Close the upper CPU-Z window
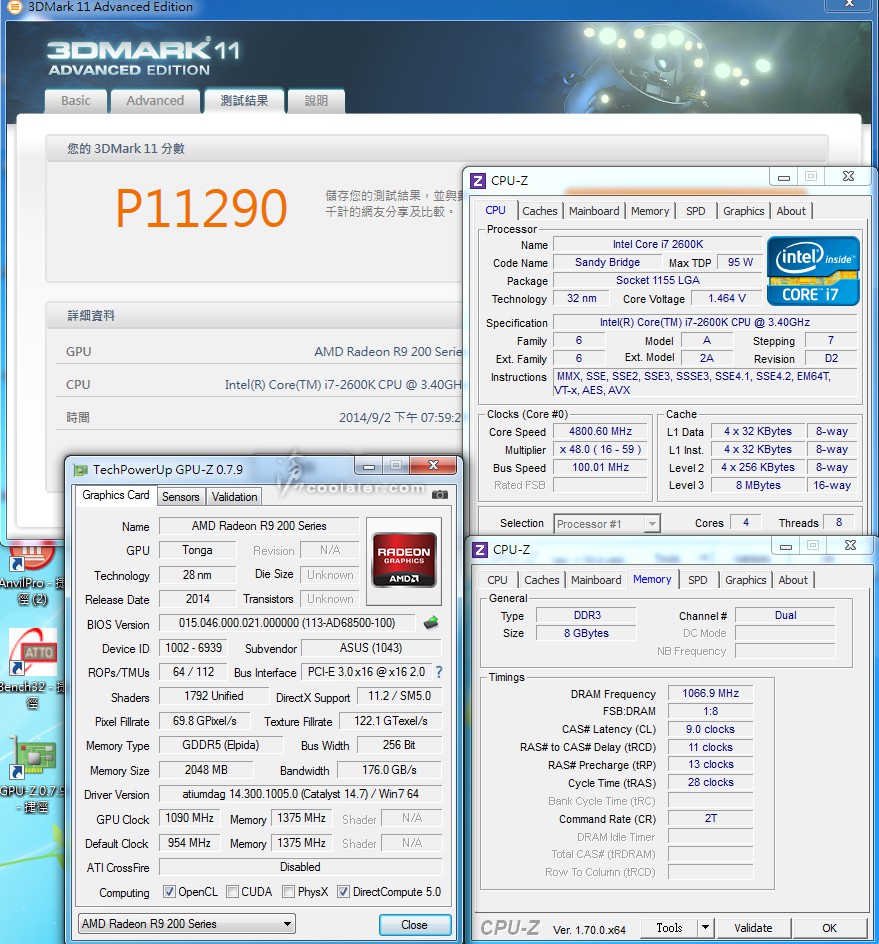This screenshot has width=879, height=944. click(848, 176)
